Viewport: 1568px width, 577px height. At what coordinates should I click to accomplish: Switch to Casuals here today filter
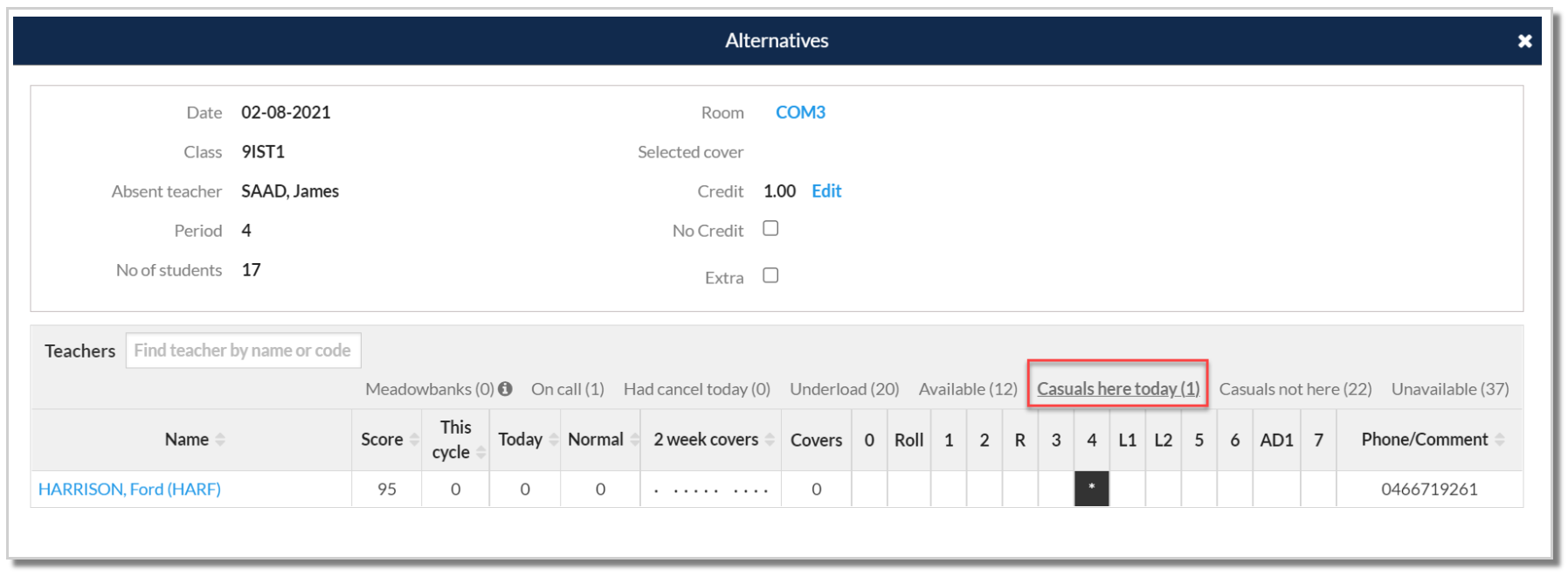1118,389
